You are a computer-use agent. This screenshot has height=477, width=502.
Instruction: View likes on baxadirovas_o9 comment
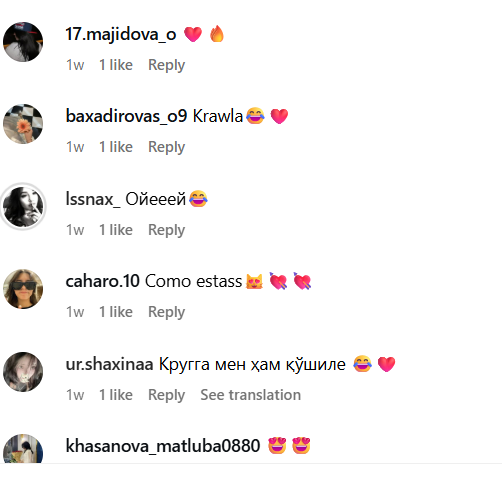pyautogui.click(x=116, y=147)
